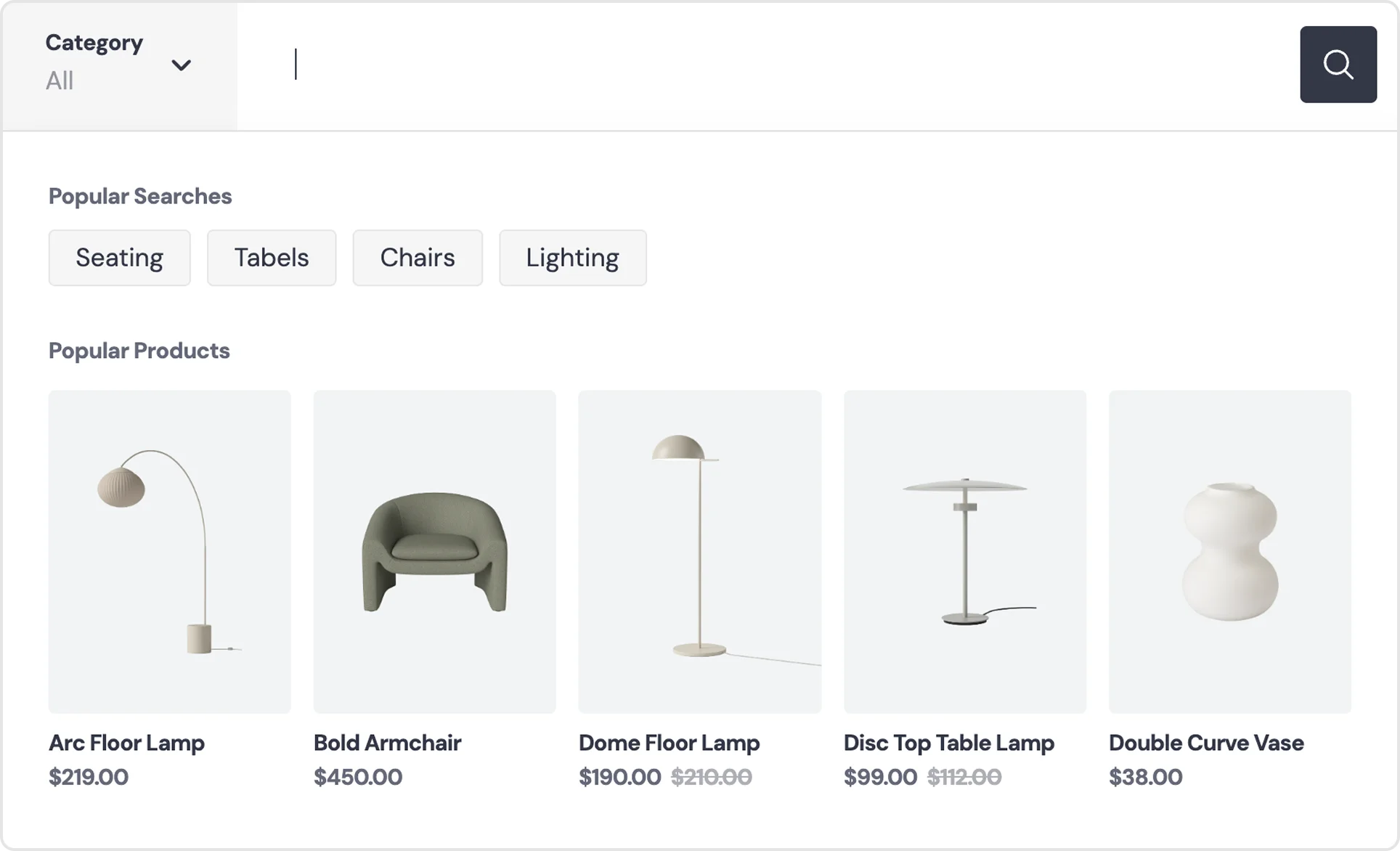Pick the Lighting search suggestion
Viewport: 1400px width, 851px height.
(x=572, y=258)
